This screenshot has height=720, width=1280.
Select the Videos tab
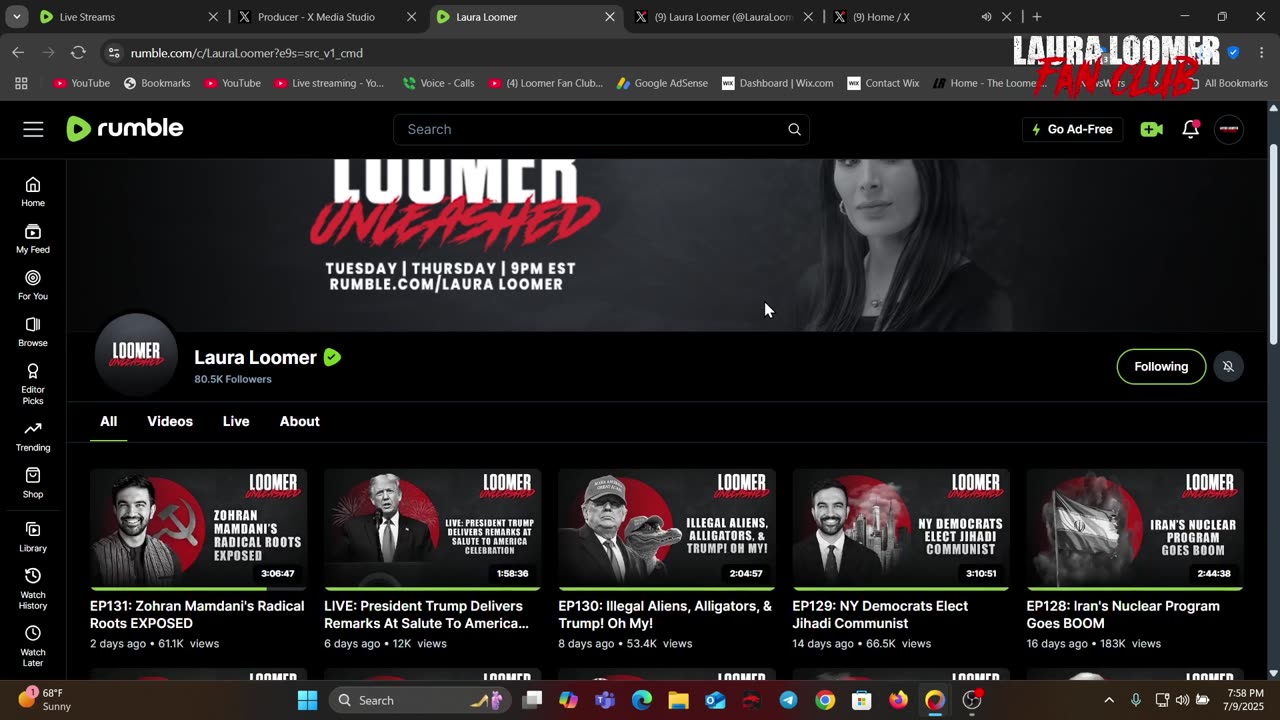pos(170,421)
